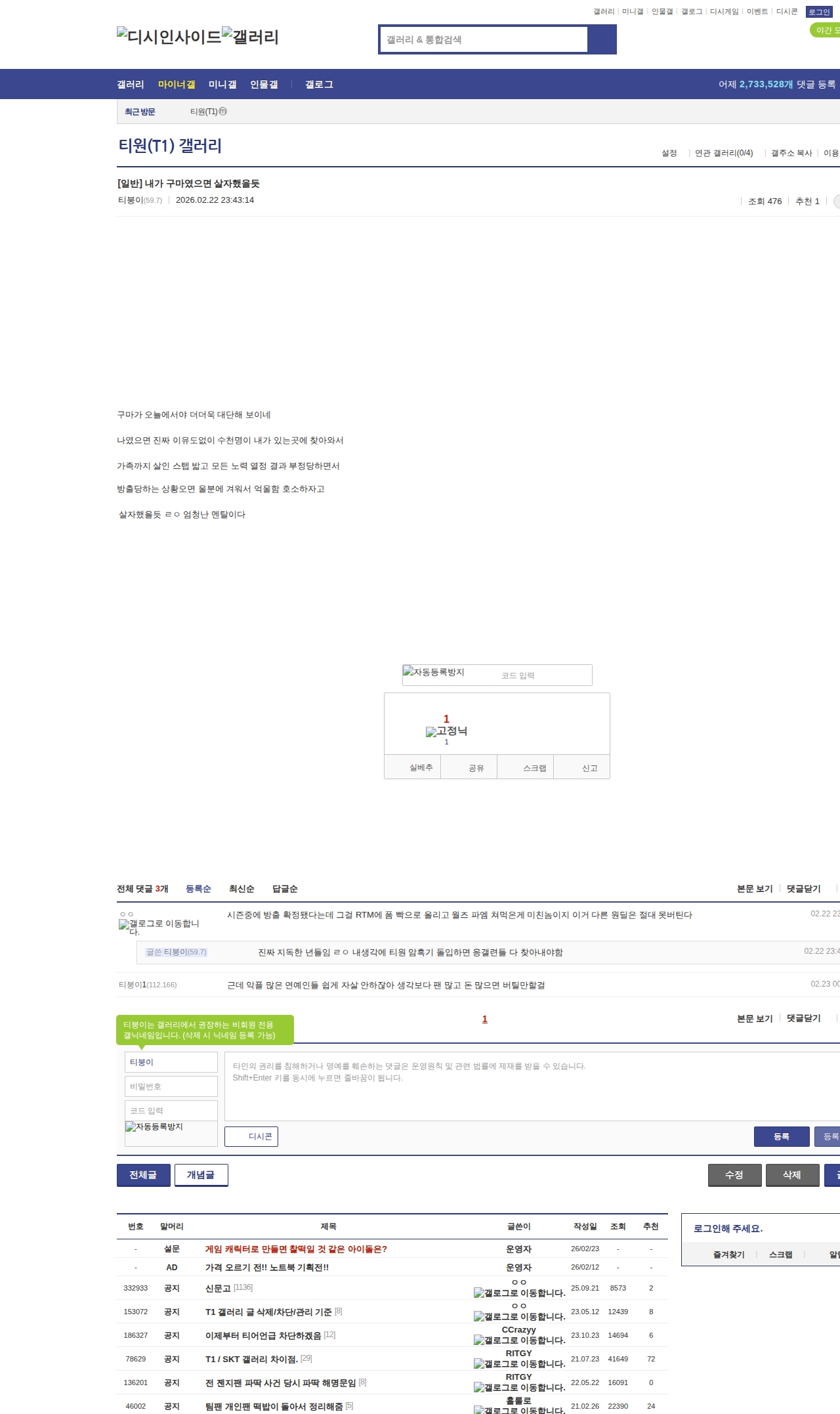
Task: Open 미니갤 in the blue navigation bar
Action: pyautogui.click(x=222, y=85)
